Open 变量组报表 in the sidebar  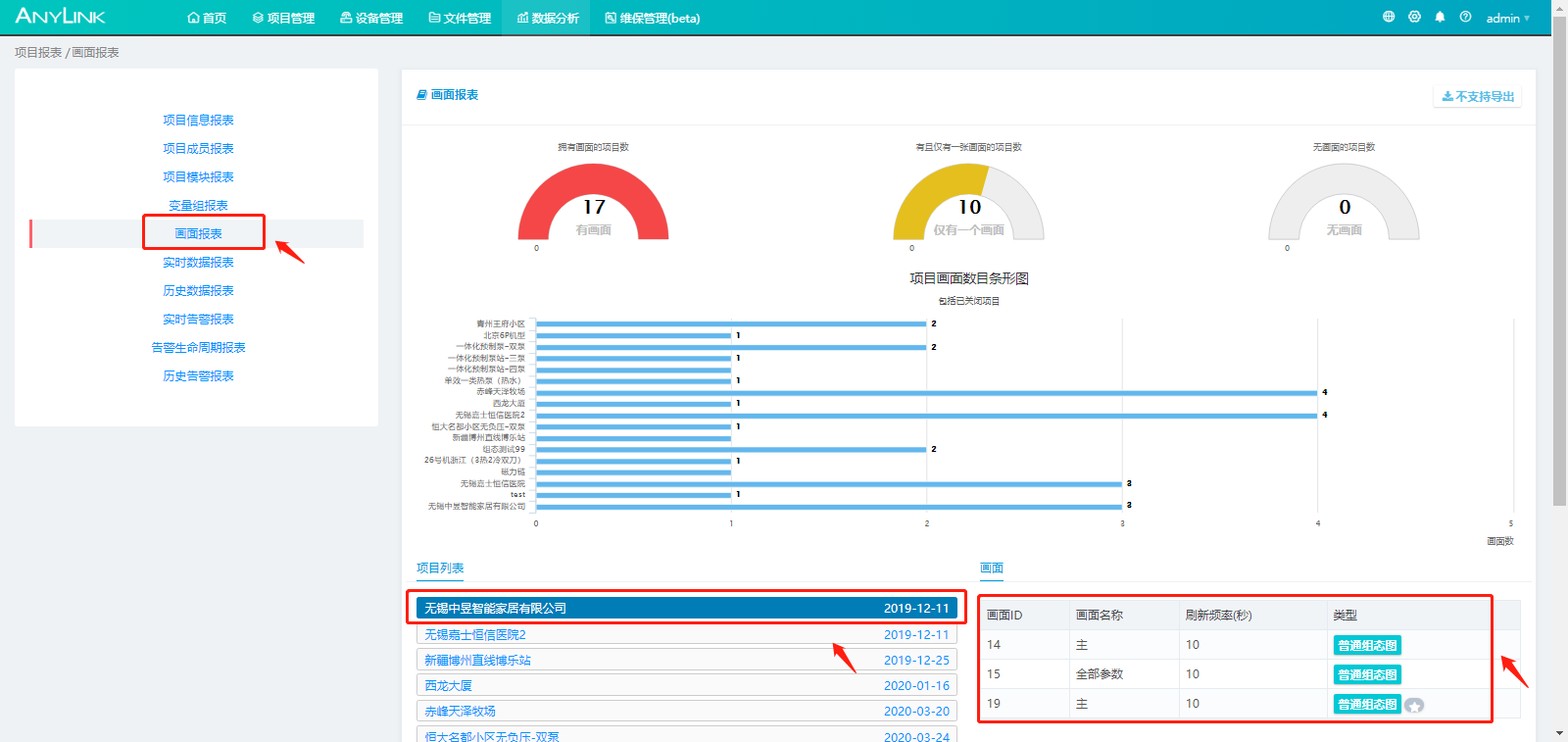(x=198, y=205)
